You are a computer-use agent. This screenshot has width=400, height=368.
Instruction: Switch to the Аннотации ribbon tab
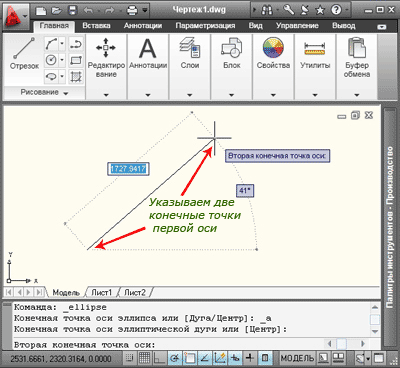143,26
